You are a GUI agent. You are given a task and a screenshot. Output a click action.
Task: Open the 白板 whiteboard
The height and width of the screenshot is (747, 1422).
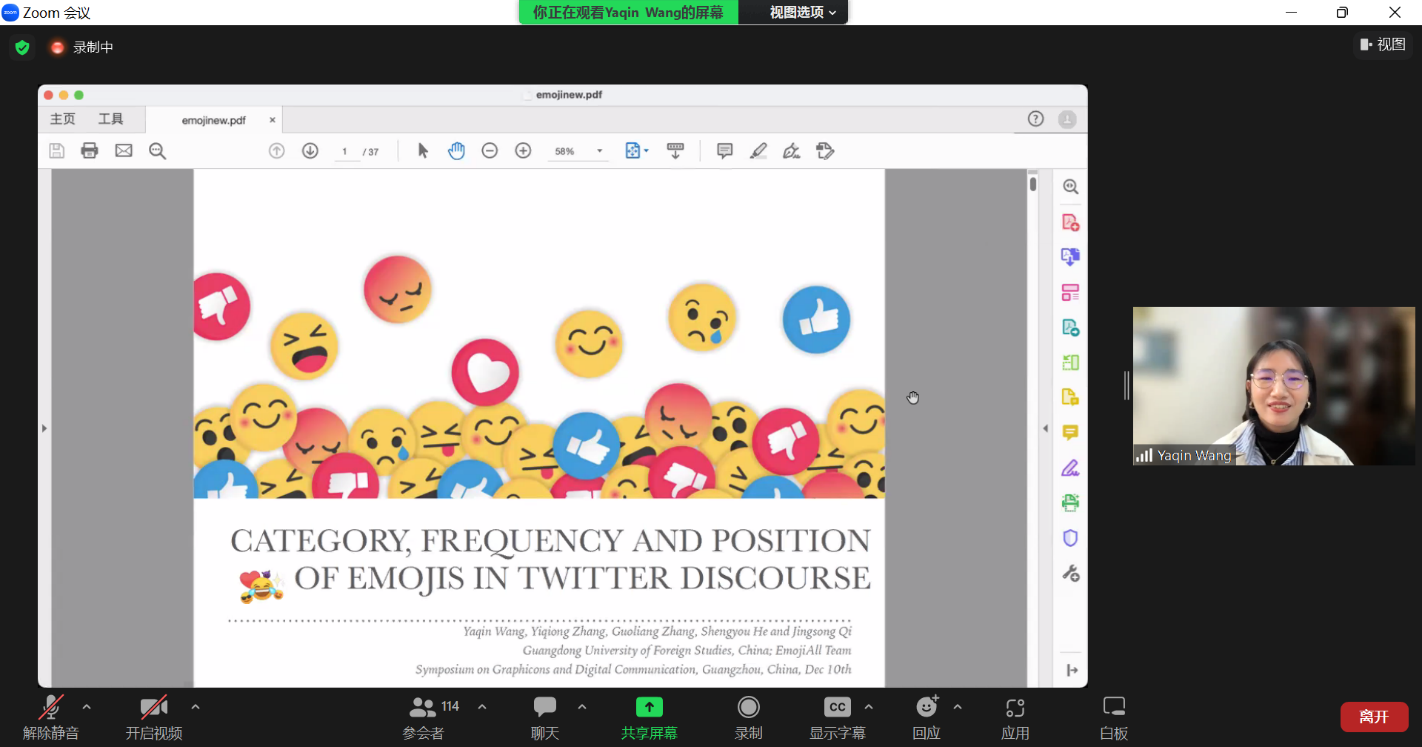pos(1113,717)
